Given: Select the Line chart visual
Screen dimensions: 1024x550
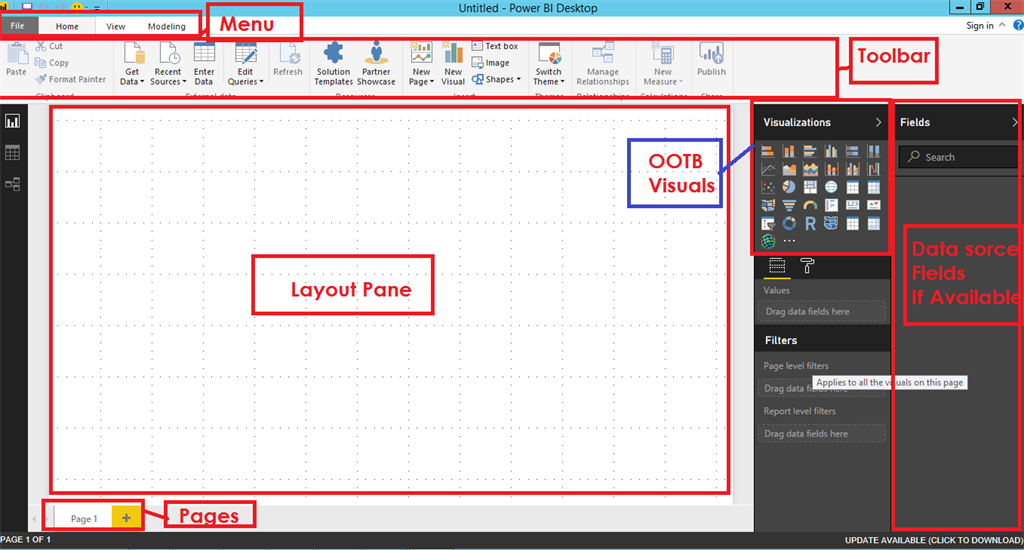Looking at the screenshot, I should click(768, 170).
